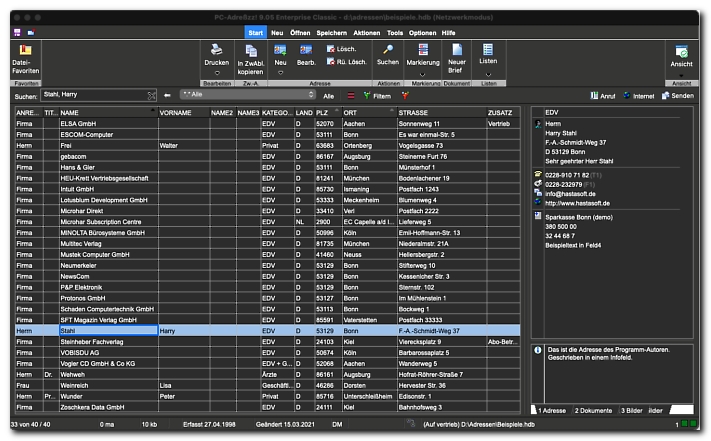
Task: Click the Senden mail icon
Action: (665, 96)
